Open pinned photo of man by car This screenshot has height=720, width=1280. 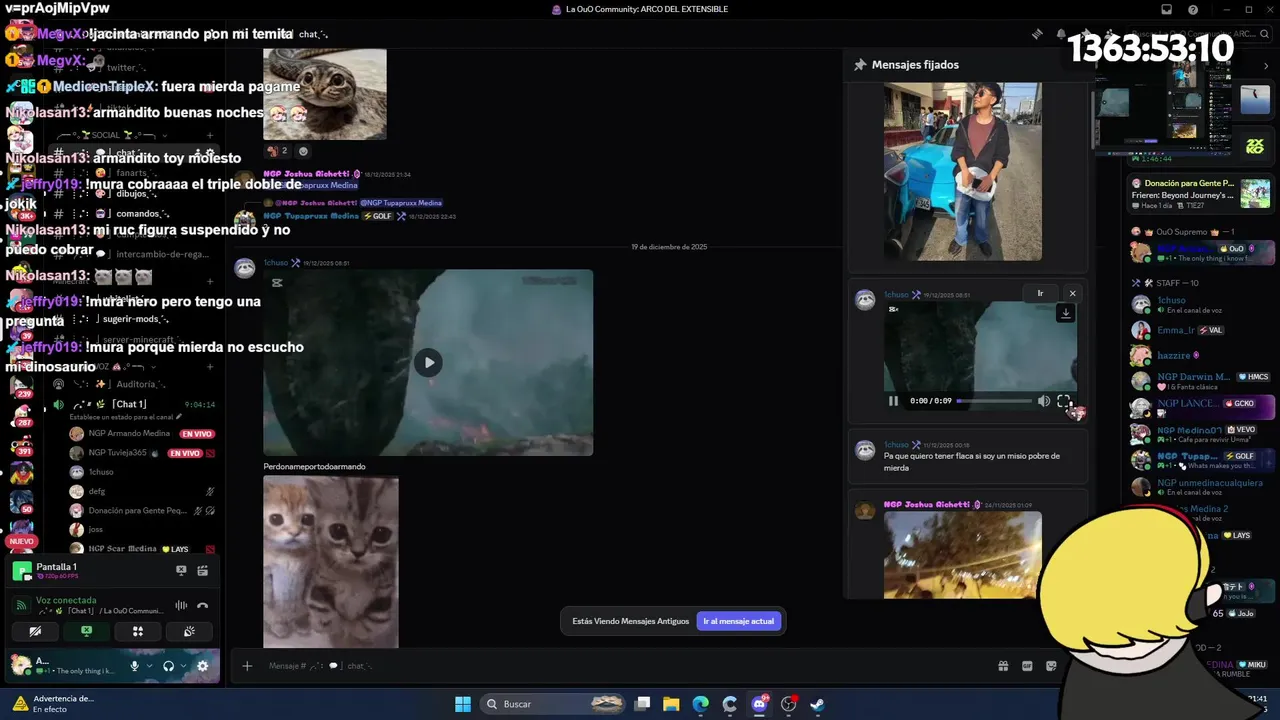click(963, 171)
